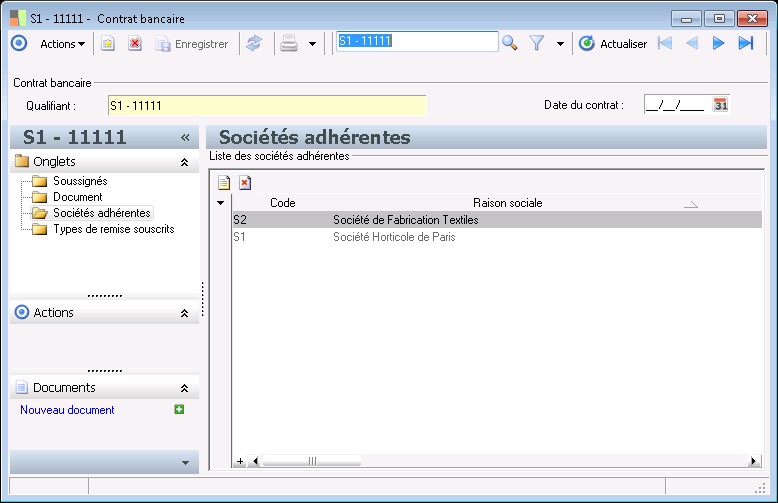The height and width of the screenshot is (503, 778).
Task: Sort by the Code column header
Action: pos(282,203)
